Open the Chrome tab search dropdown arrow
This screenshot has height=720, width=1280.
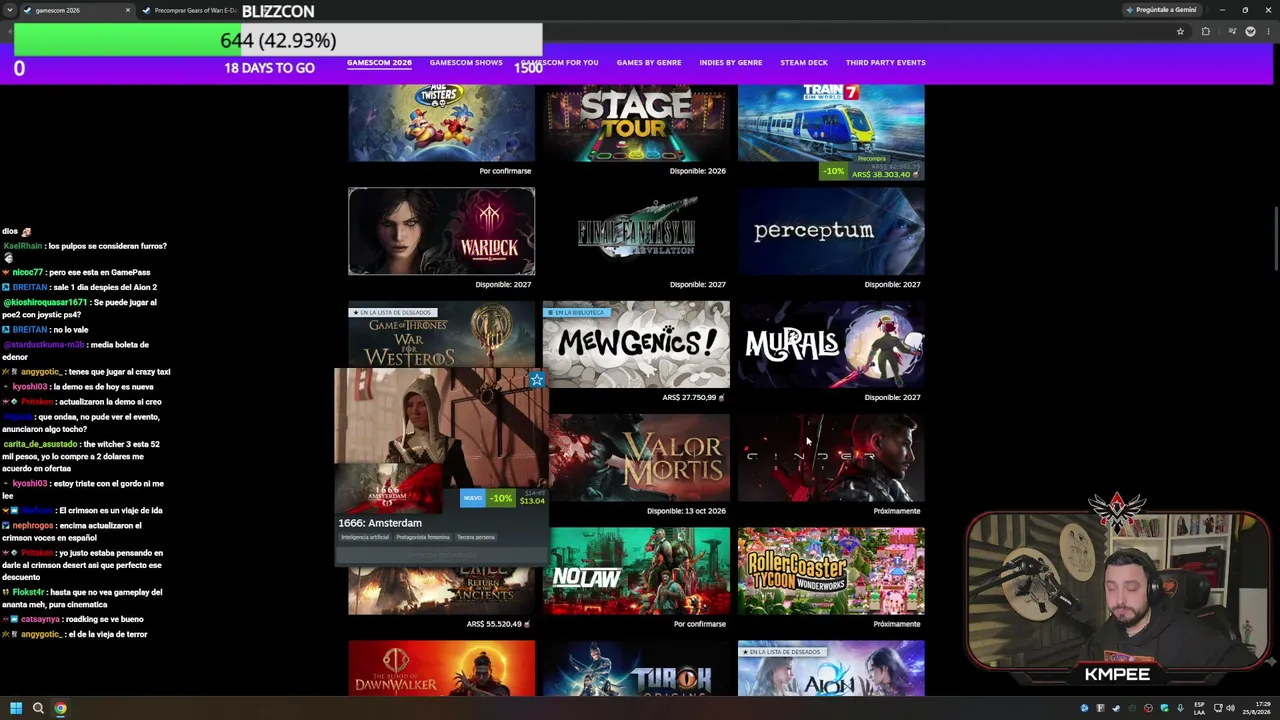click(9, 10)
